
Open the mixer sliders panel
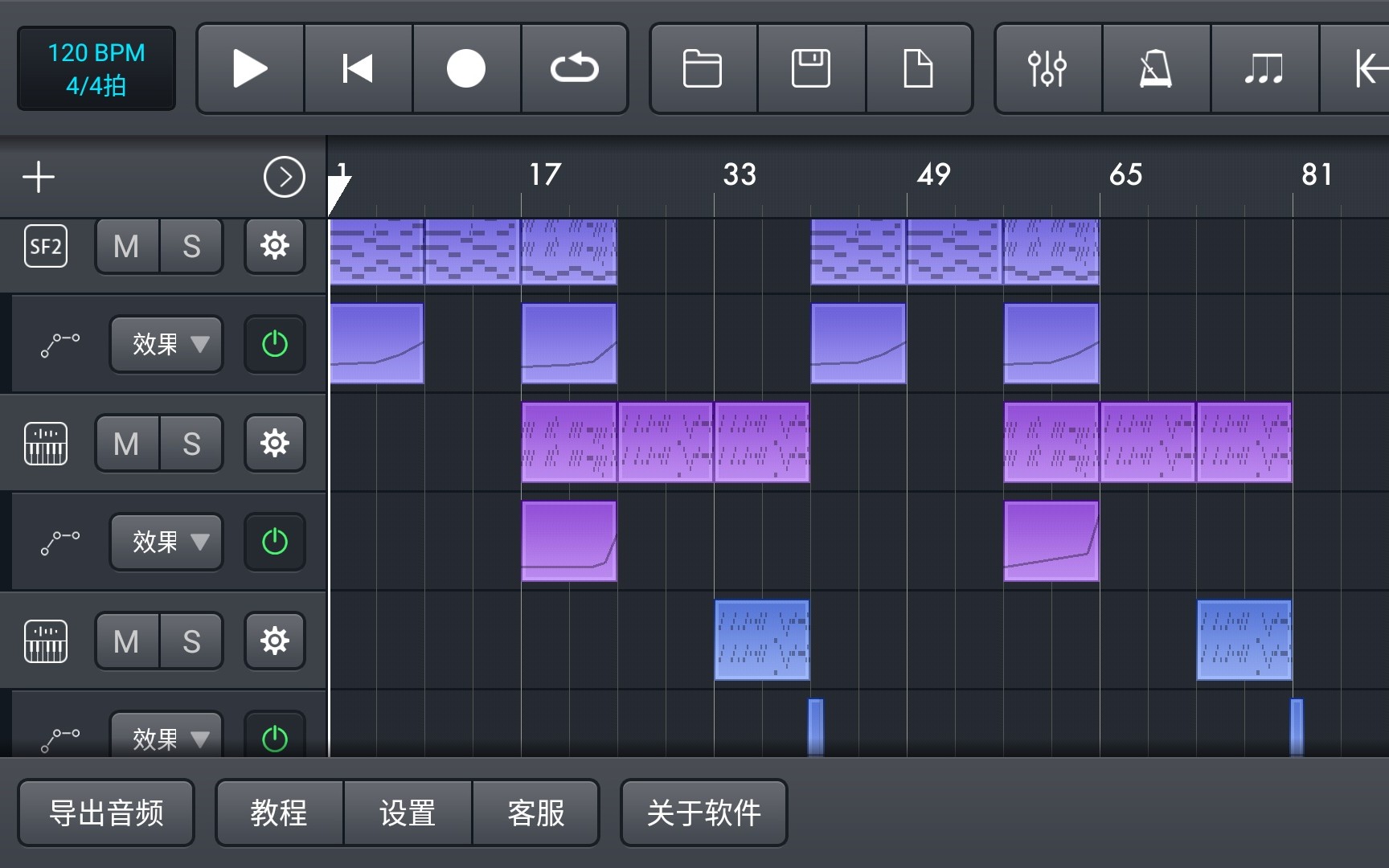(1047, 68)
